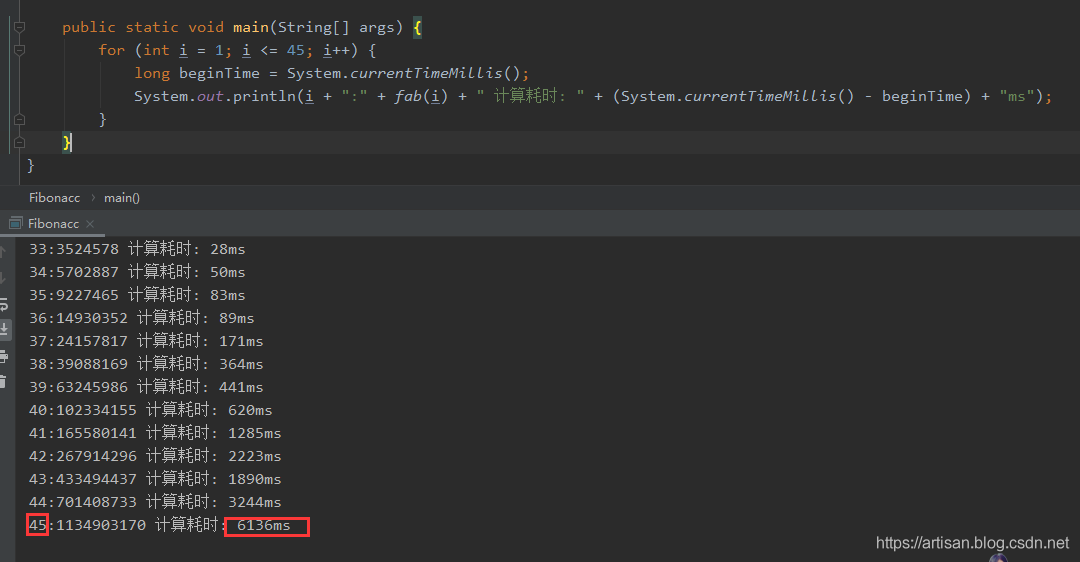
Task: Click the Fibonacc run tab icon
Action: pos(14,224)
